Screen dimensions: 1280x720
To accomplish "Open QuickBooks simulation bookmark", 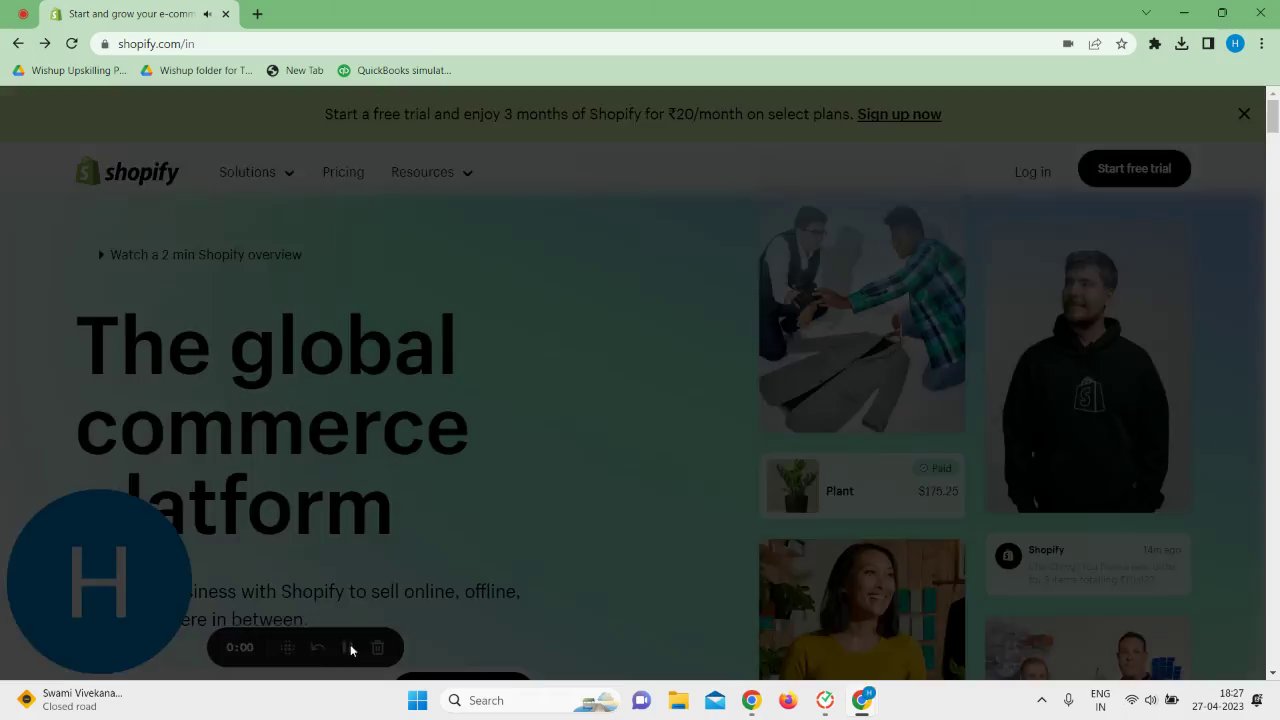I will 394,70.
